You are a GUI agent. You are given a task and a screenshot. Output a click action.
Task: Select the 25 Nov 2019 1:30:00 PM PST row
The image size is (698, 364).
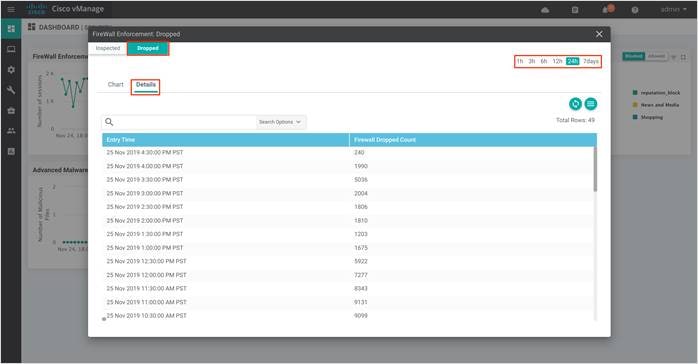pos(348,234)
